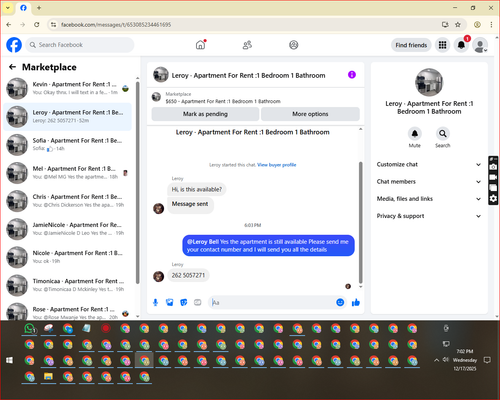The image size is (500, 400).
Task: Open the account profile menu
Action: tap(480, 45)
